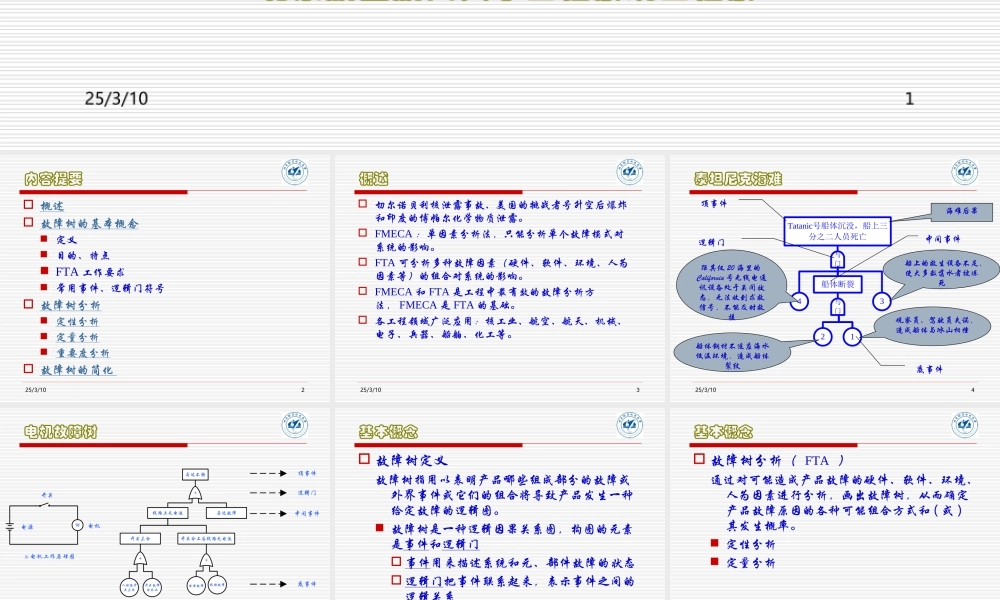Open the 故障树的简化 link
The image size is (1000, 600).
[x=77, y=370]
